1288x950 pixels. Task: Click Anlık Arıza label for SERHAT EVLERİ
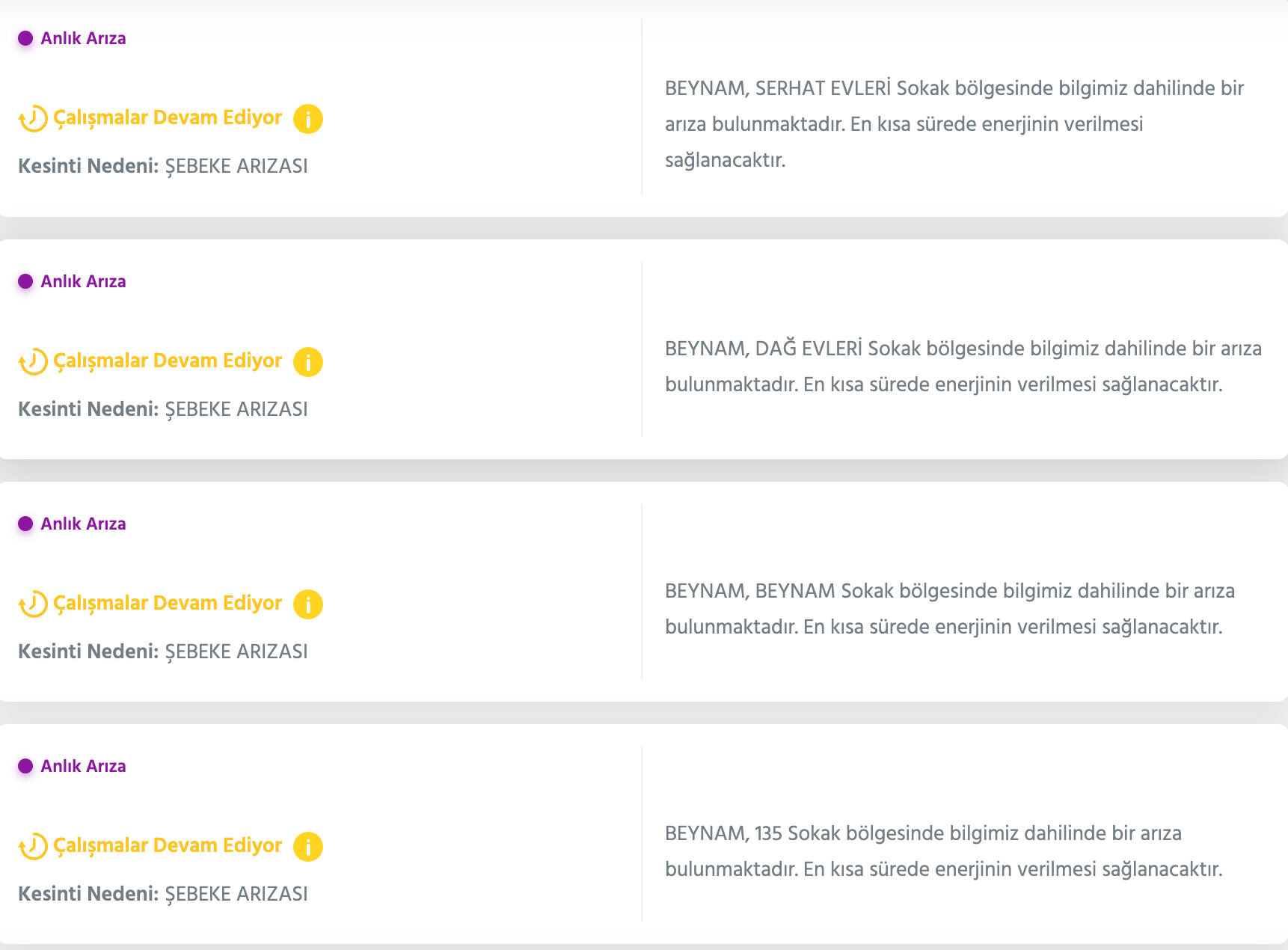83,38
